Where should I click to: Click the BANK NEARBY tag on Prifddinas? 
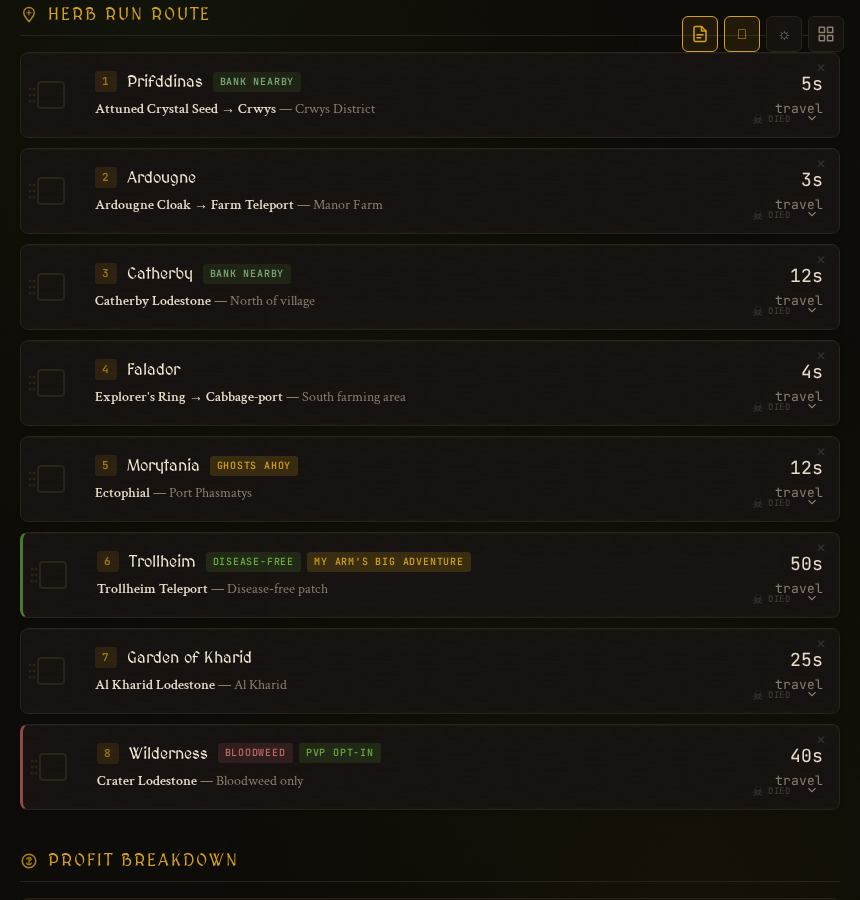pyautogui.click(x=256, y=82)
